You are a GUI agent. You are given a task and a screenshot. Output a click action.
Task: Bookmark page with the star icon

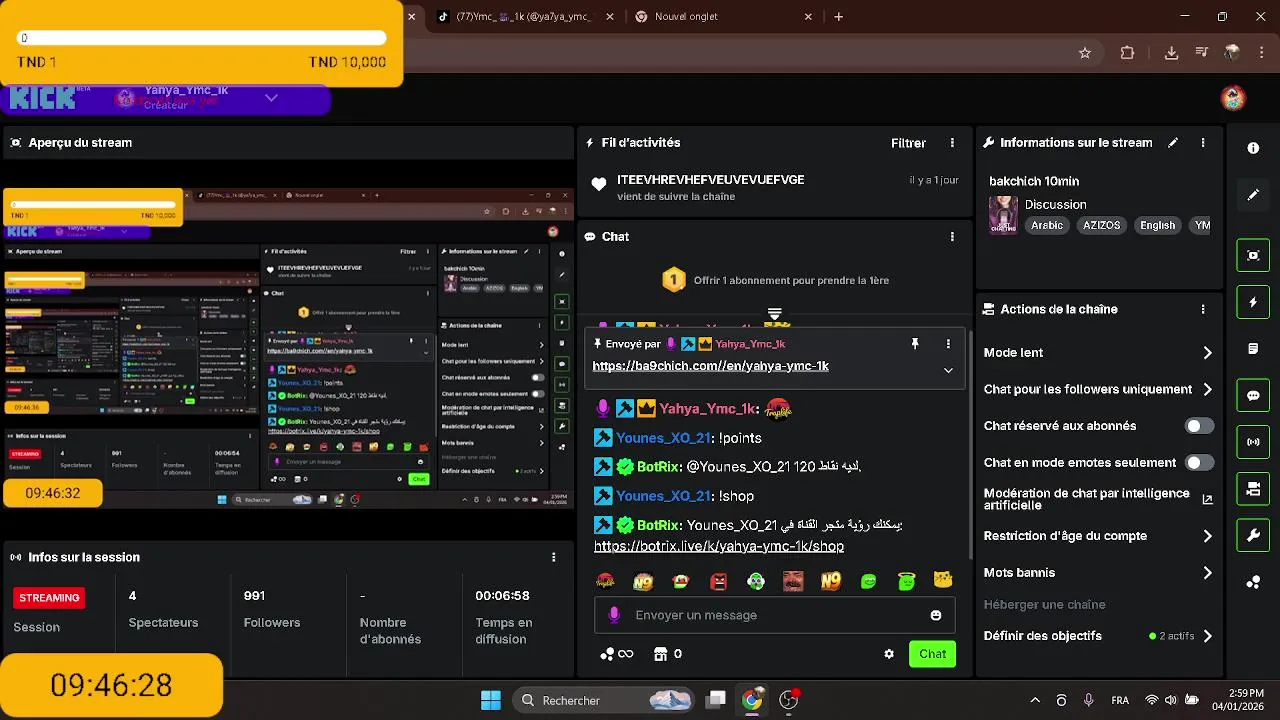click(x=1085, y=53)
